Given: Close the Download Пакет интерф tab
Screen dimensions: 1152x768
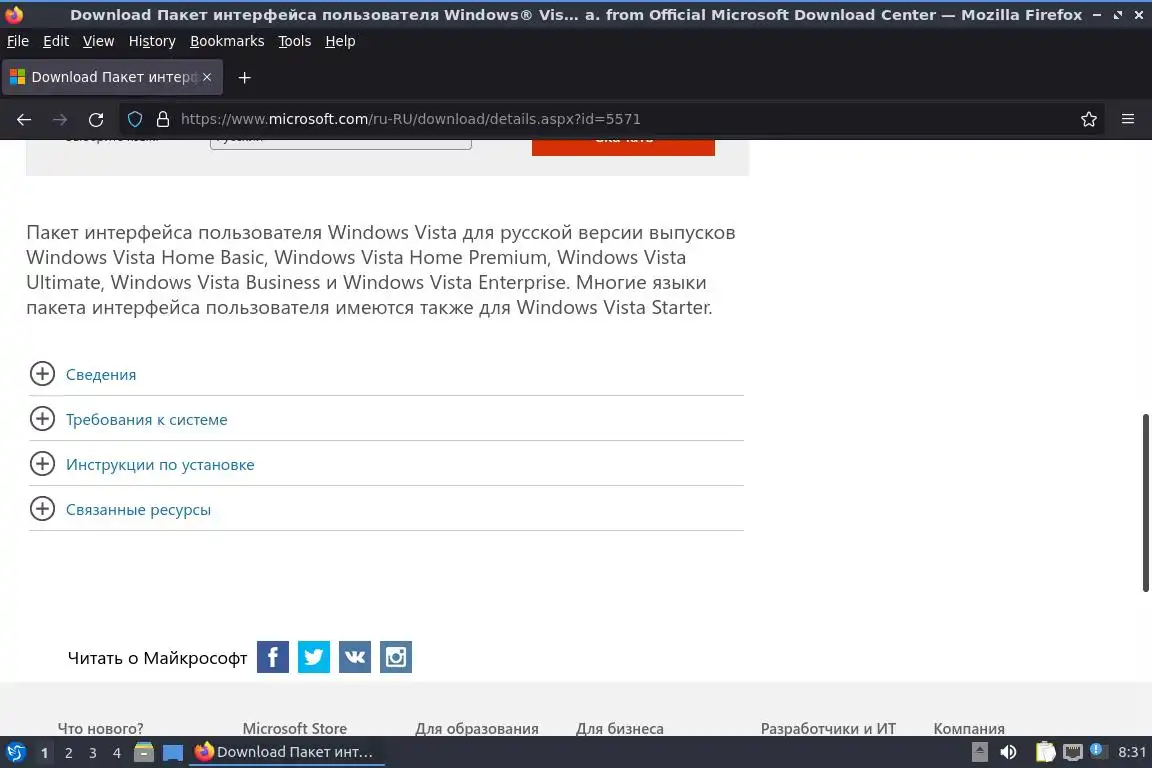Looking at the screenshot, I should [207, 77].
